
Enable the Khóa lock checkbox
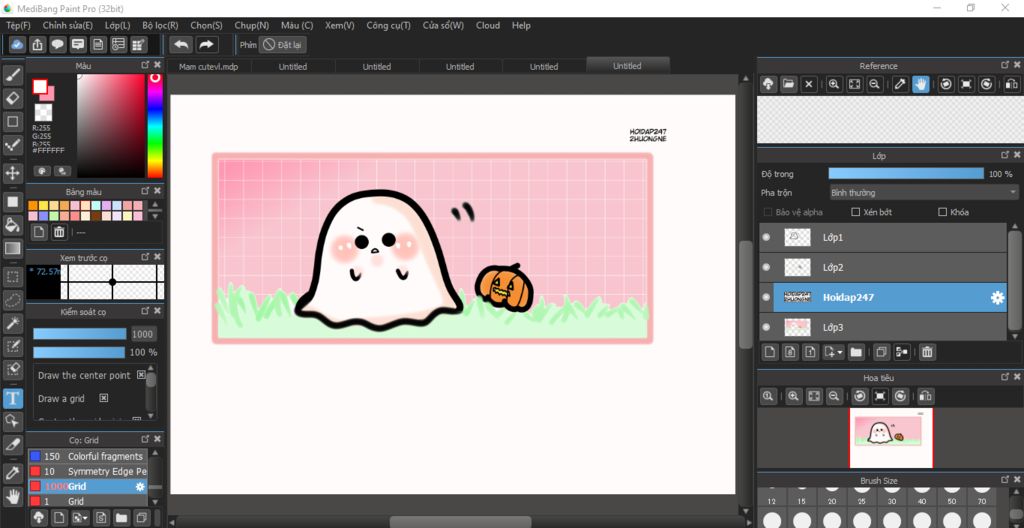tap(942, 212)
